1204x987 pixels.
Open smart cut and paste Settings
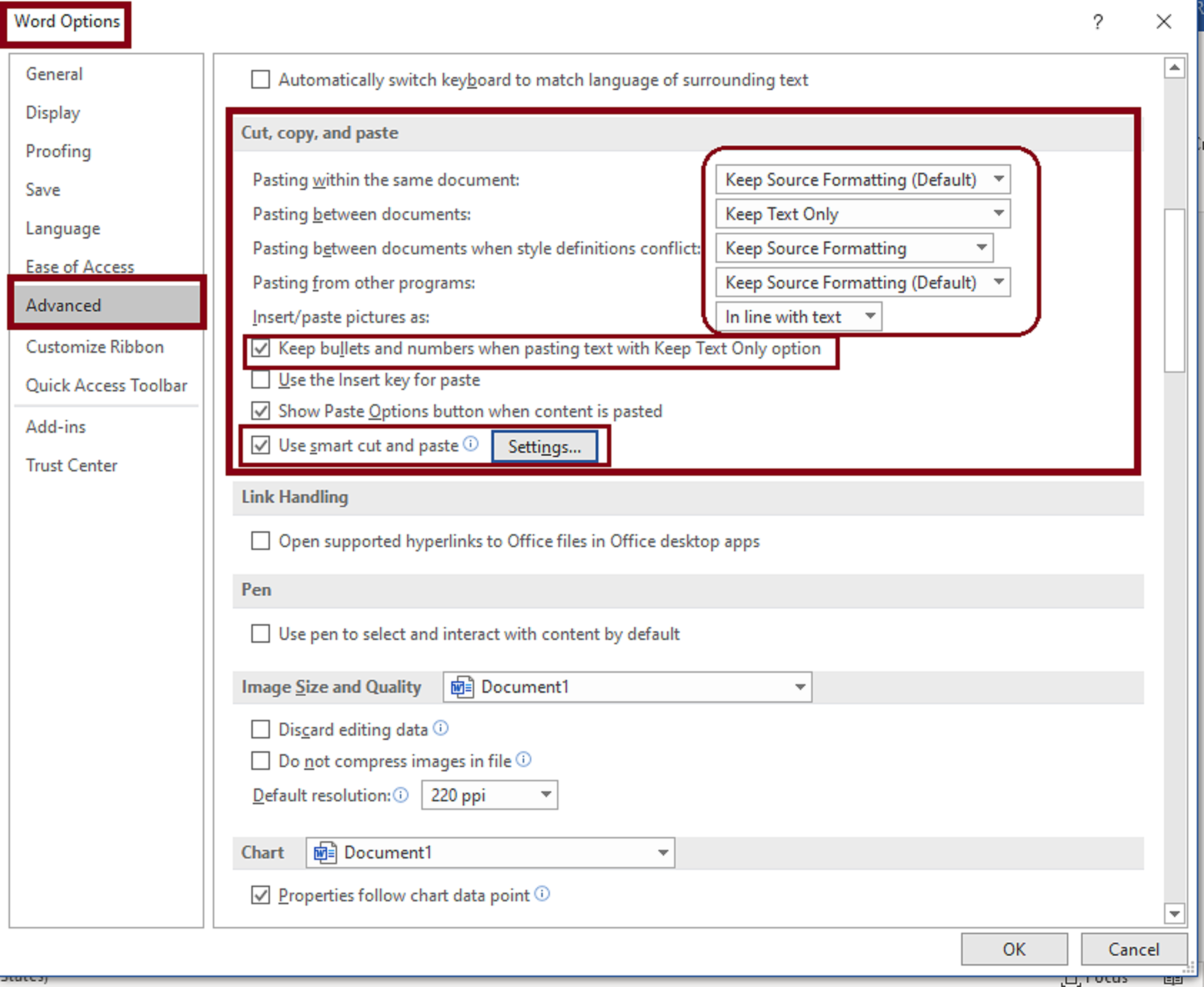coord(544,447)
